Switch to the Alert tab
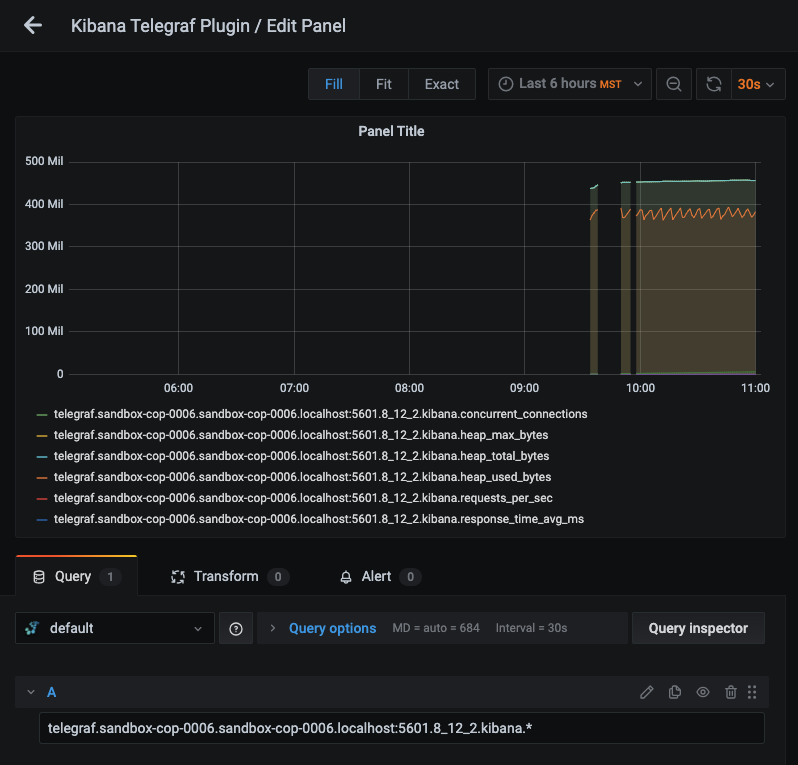Viewport: 798px width, 765px height. pyautogui.click(x=380, y=576)
